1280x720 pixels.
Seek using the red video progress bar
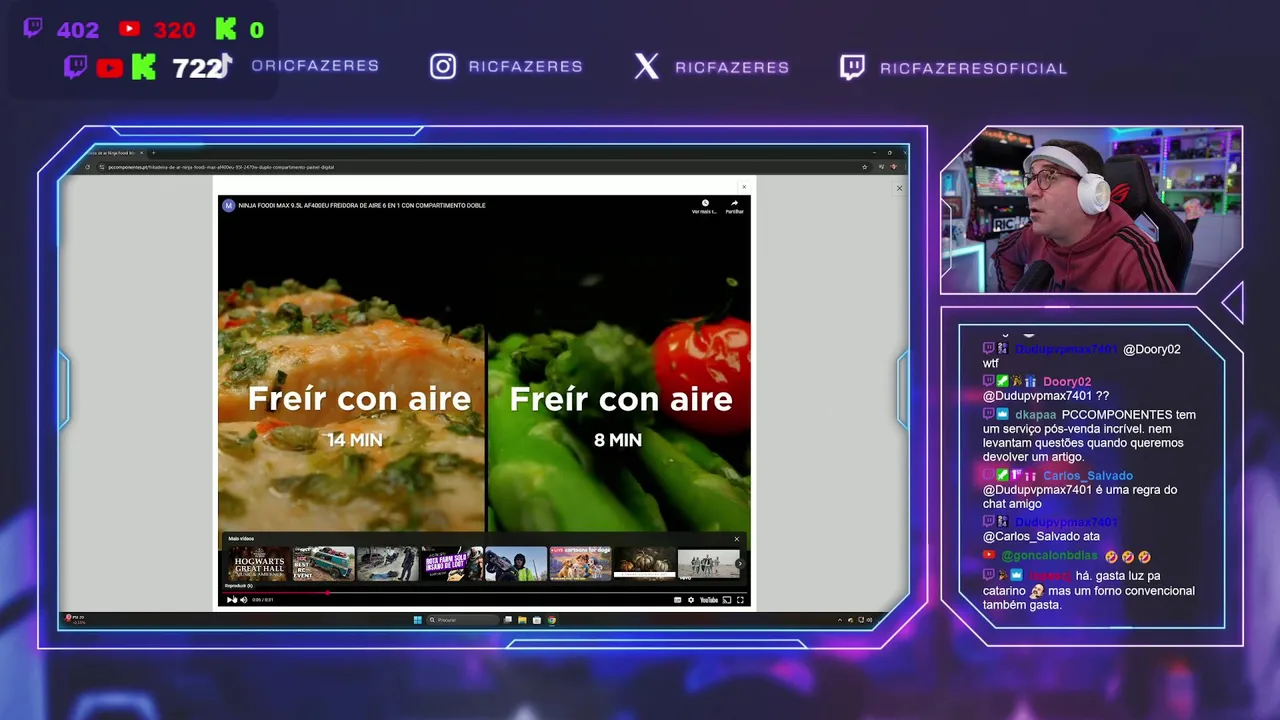(484, 592)
